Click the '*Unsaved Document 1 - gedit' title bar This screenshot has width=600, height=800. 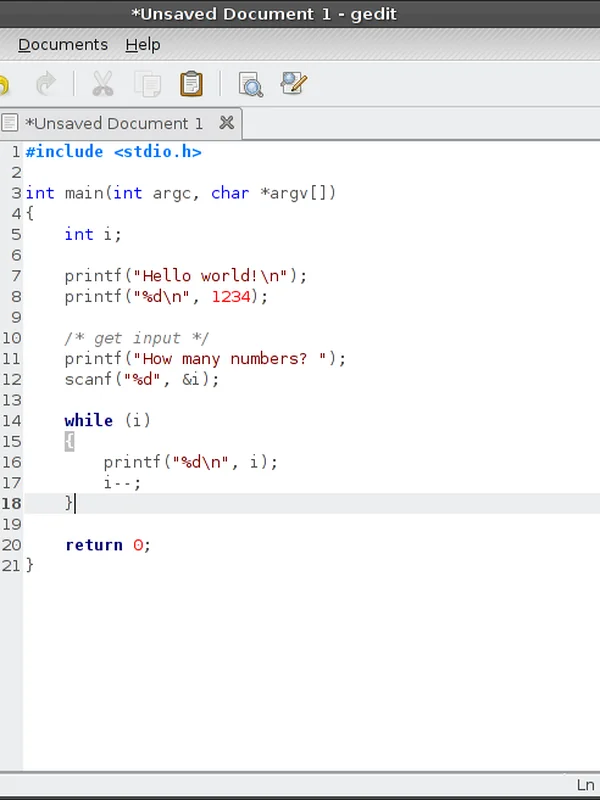264,14
